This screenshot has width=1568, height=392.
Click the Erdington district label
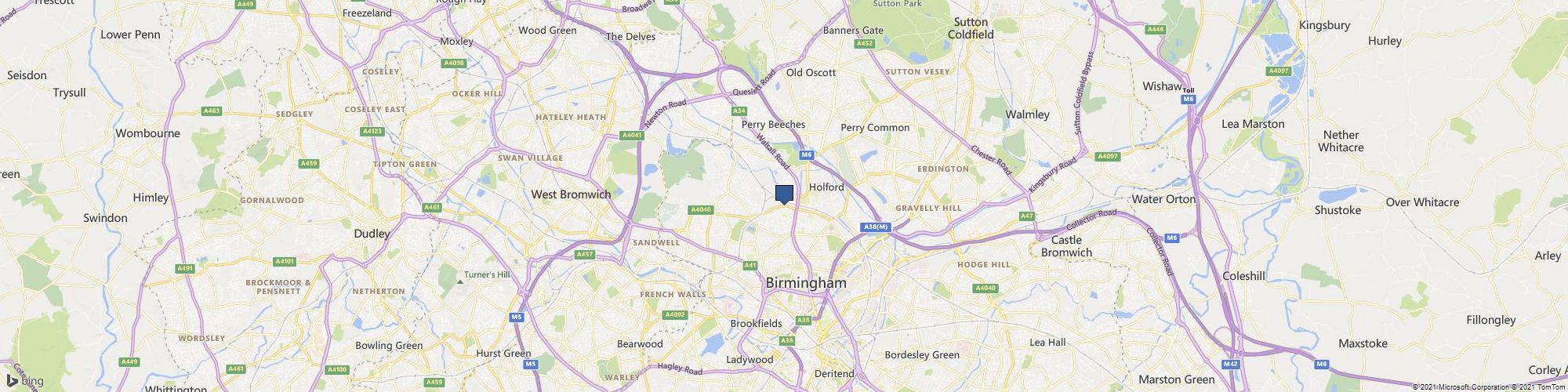coord(943,169)
